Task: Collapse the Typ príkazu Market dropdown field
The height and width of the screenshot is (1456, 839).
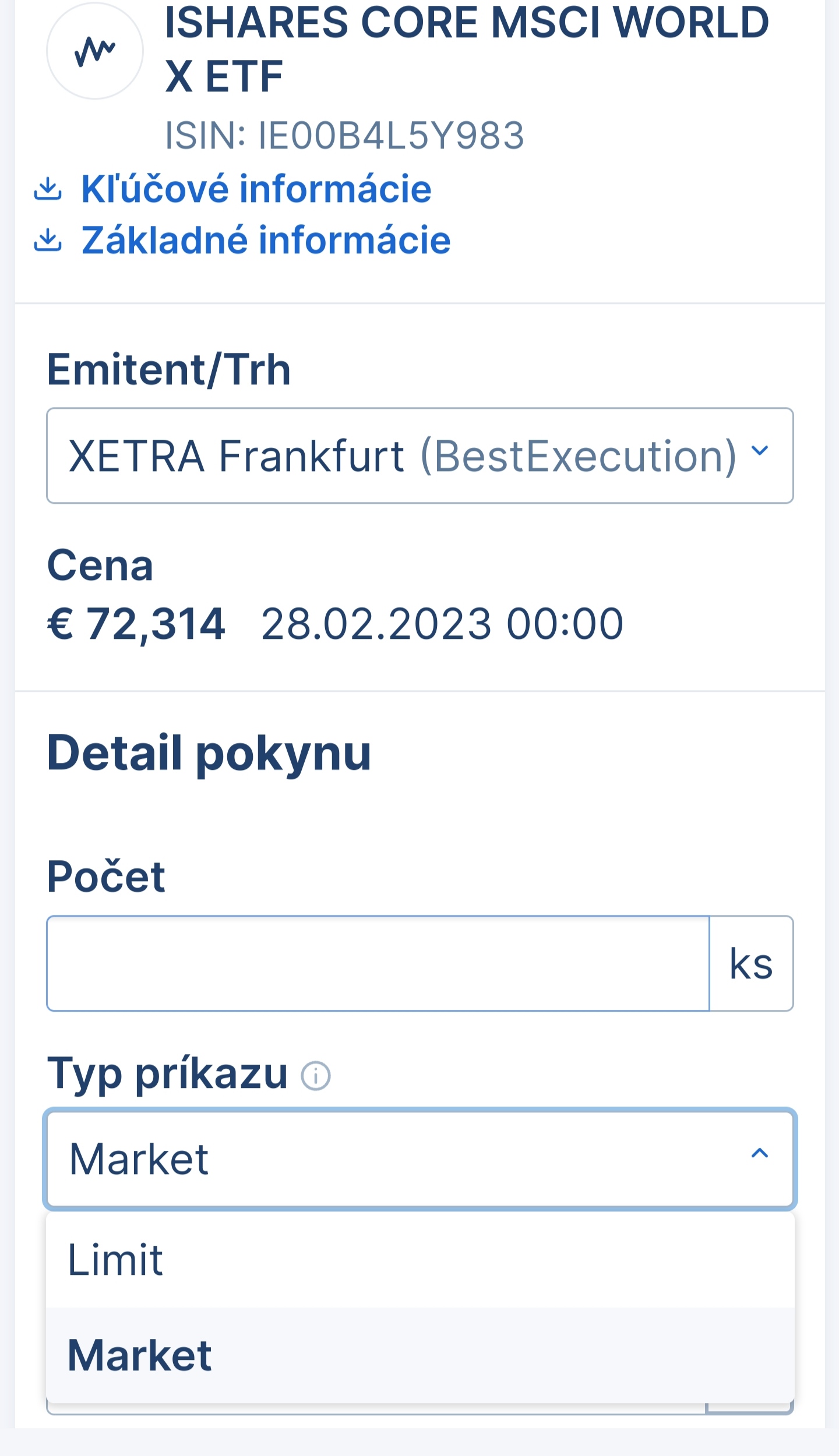Action: click(x=420, y=1159)
